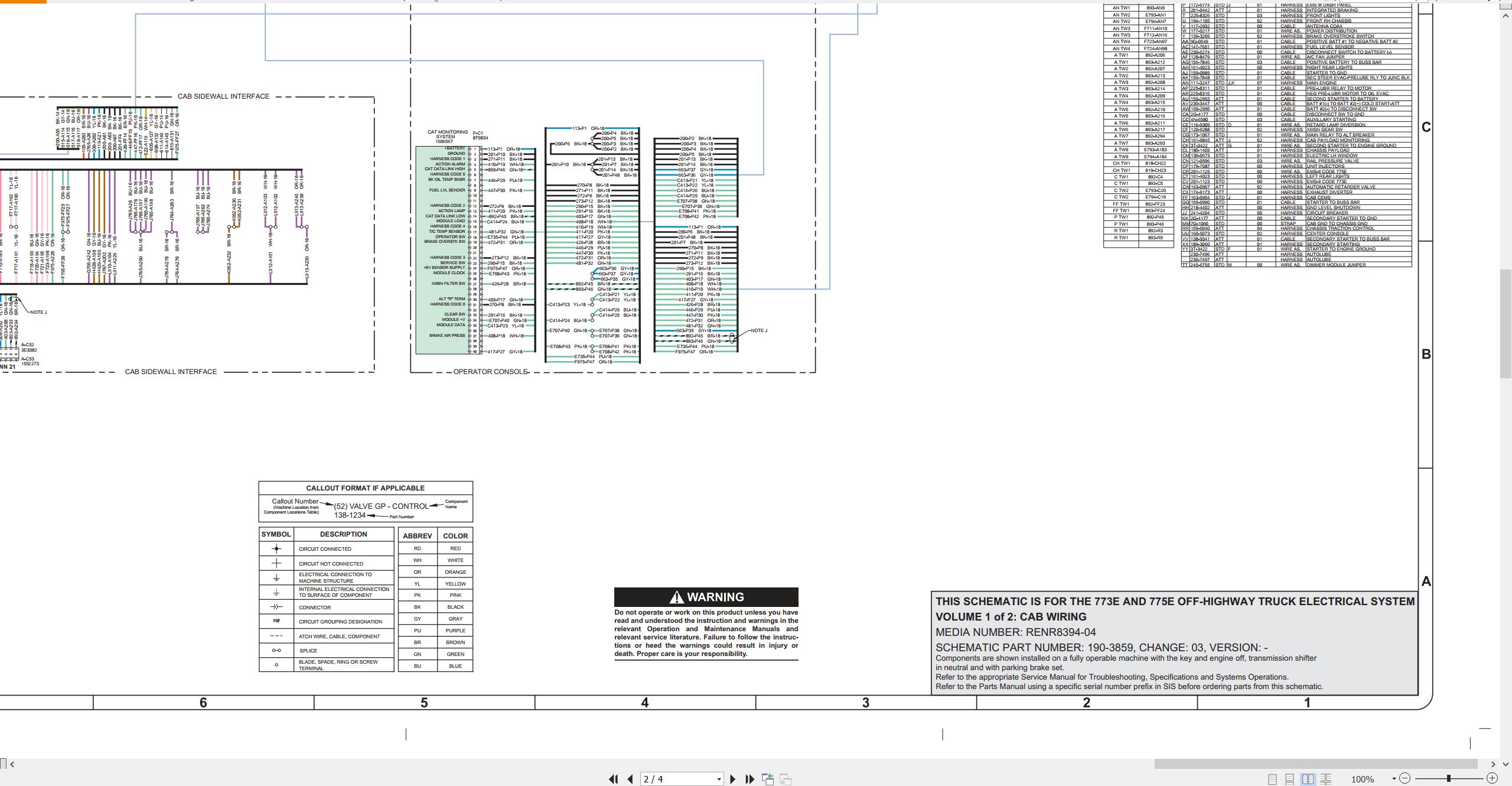The height and width of the screenshot is (786, 1512).
Task: Click the ABBREV column header
Action: (417, 536)
